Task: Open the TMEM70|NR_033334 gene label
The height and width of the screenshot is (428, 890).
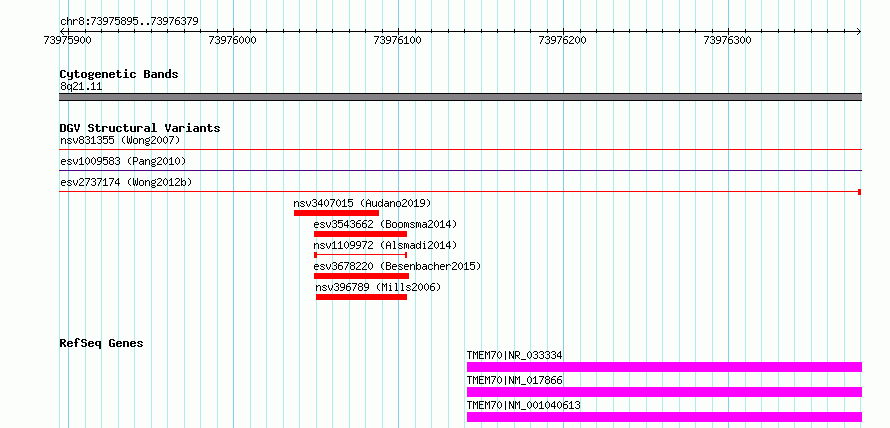Action: tap(514, 355)
